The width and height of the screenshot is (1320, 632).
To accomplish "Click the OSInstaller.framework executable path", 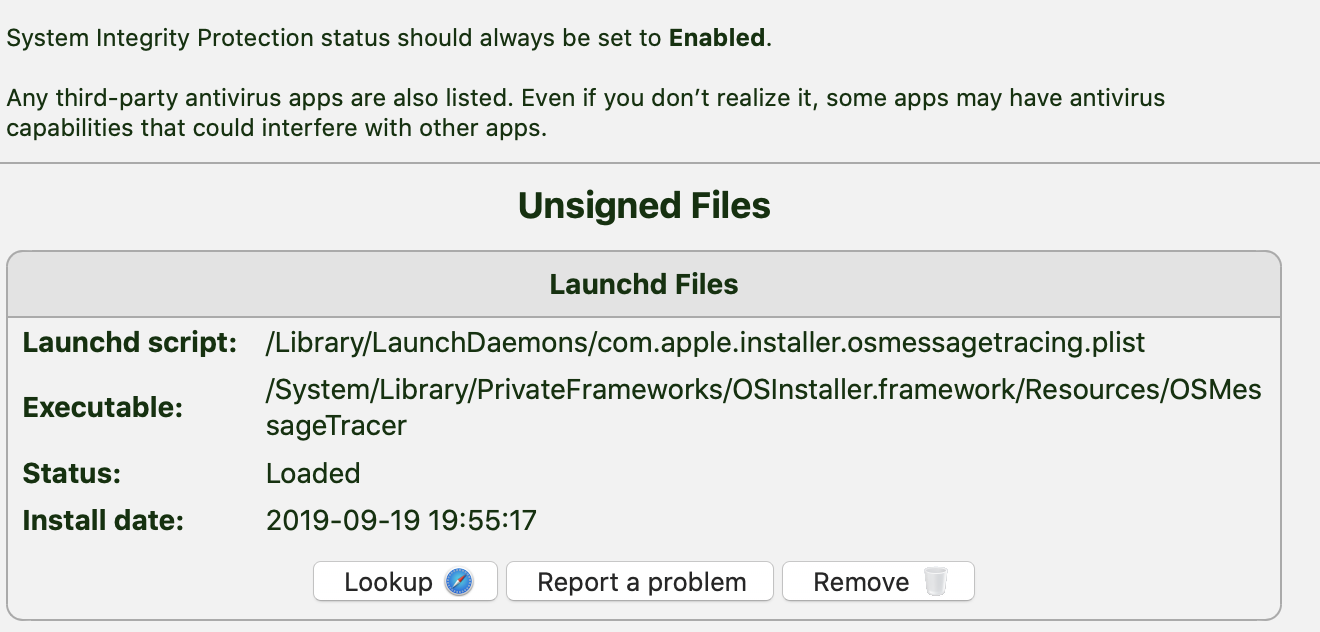I will [763, 391].
